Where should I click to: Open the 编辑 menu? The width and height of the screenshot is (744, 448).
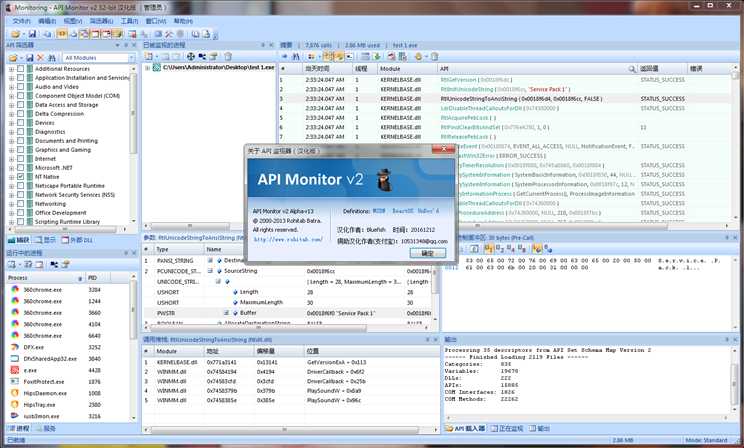47,21
